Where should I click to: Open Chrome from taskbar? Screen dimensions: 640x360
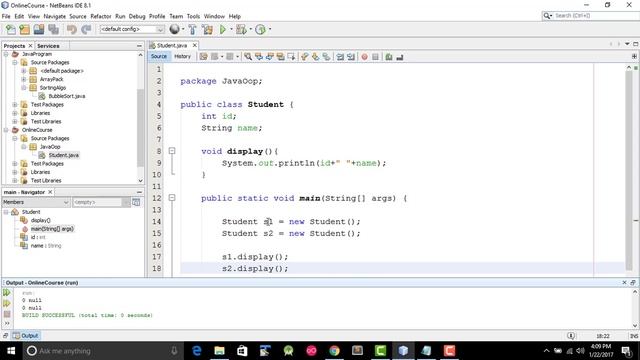(334, 351)
